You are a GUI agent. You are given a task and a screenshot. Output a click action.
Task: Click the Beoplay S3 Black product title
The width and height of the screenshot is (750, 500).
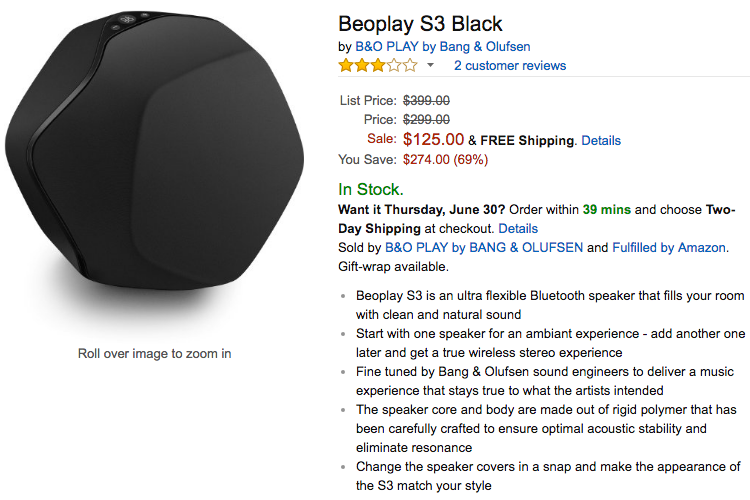[420, 23]
